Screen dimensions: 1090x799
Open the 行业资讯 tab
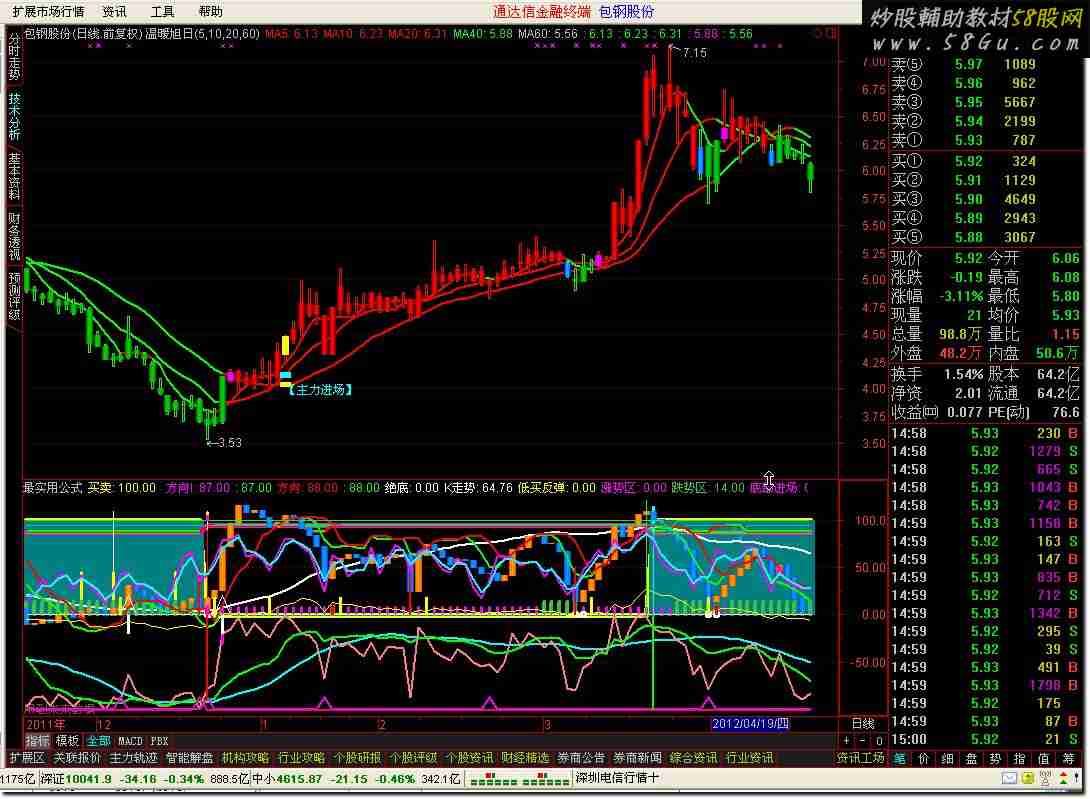click(749, 758)
